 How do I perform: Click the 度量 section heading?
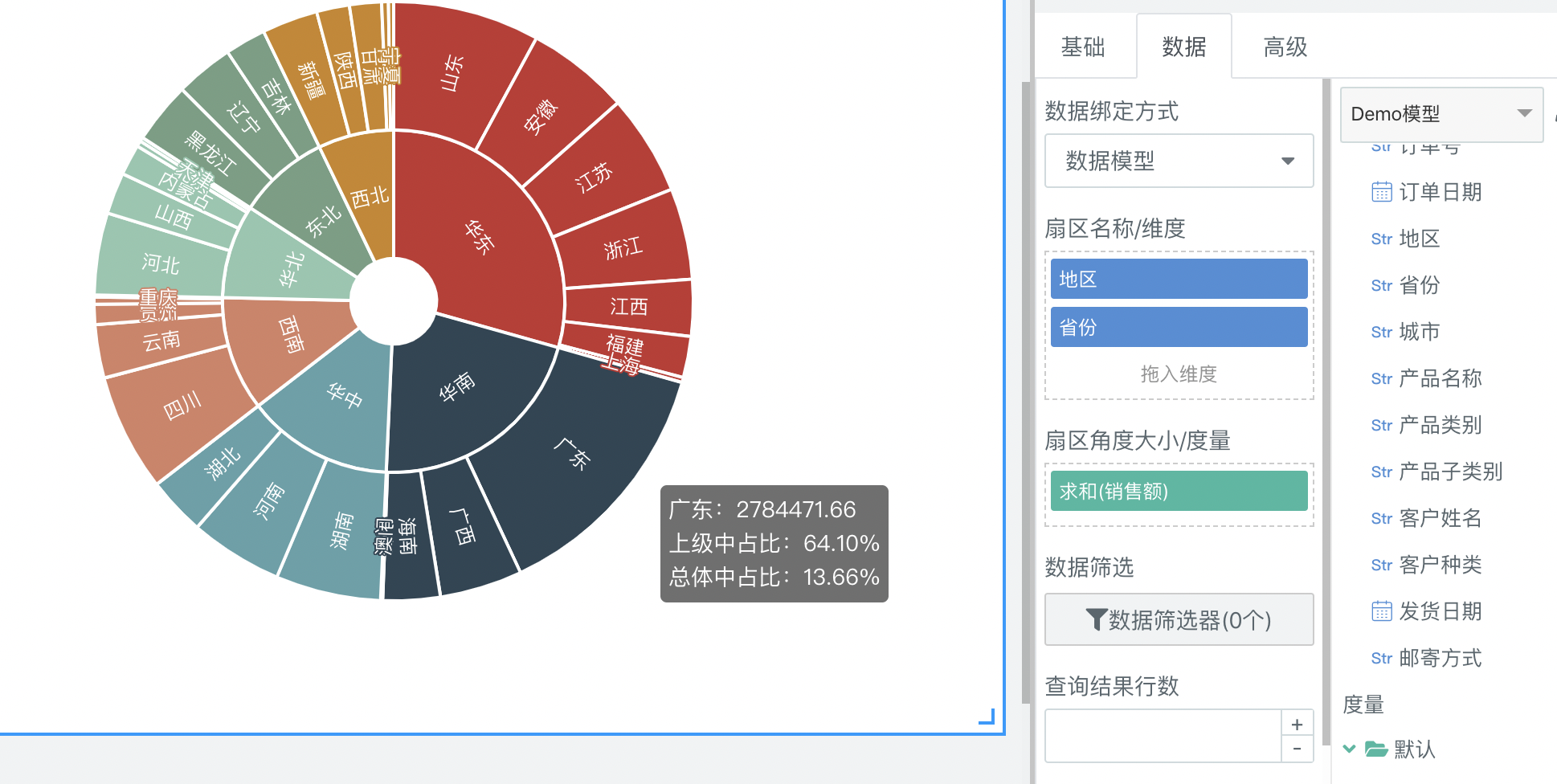click(x=1363, y=704)
